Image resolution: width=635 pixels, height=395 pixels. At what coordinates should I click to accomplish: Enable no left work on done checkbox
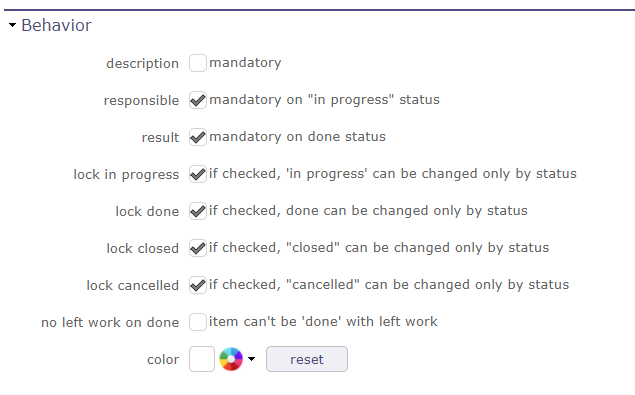(198, 322)
